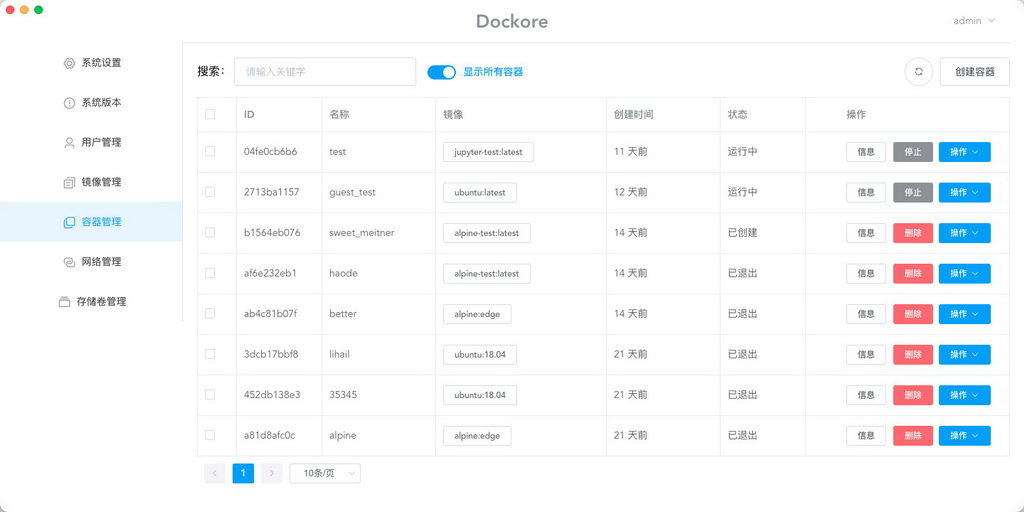This screenshot has height=512, width=1024.
Task: Expand 操作 dropdown for guest_test
Action: point(965,193)
